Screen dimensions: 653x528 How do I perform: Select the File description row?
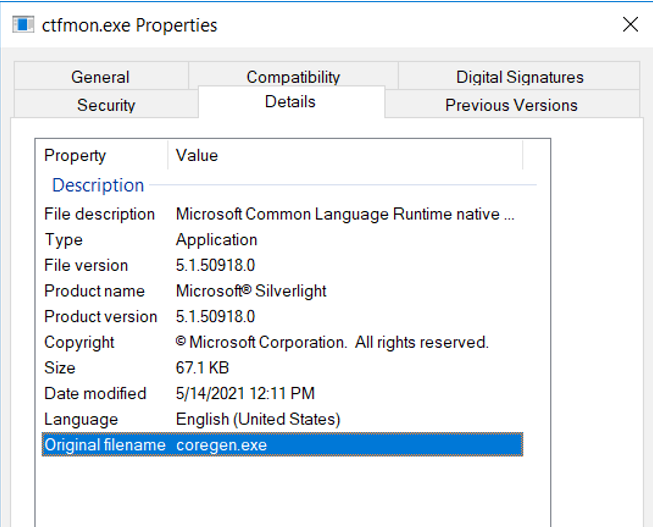99,214
